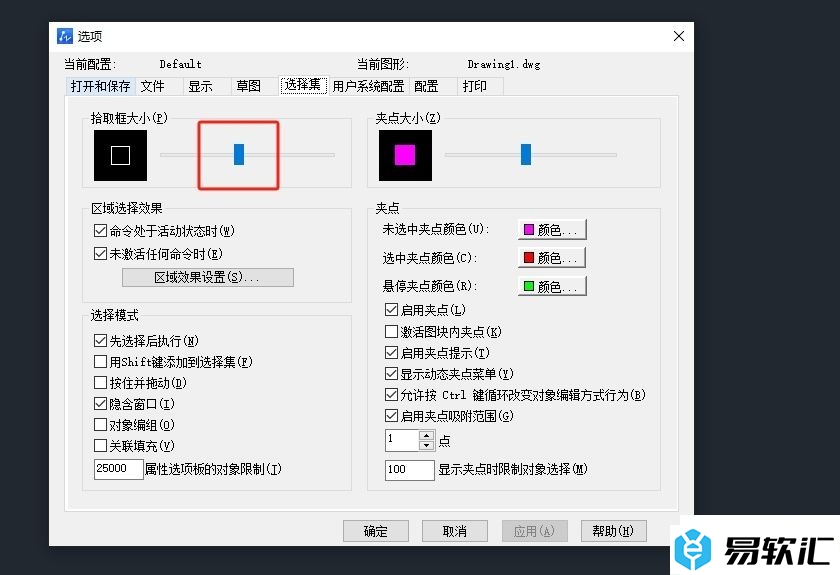Image resolution: width=840 pixels, height=575 pixels.
Task: Toggle 启用夹点 checkbox
Action: (392, 310)
